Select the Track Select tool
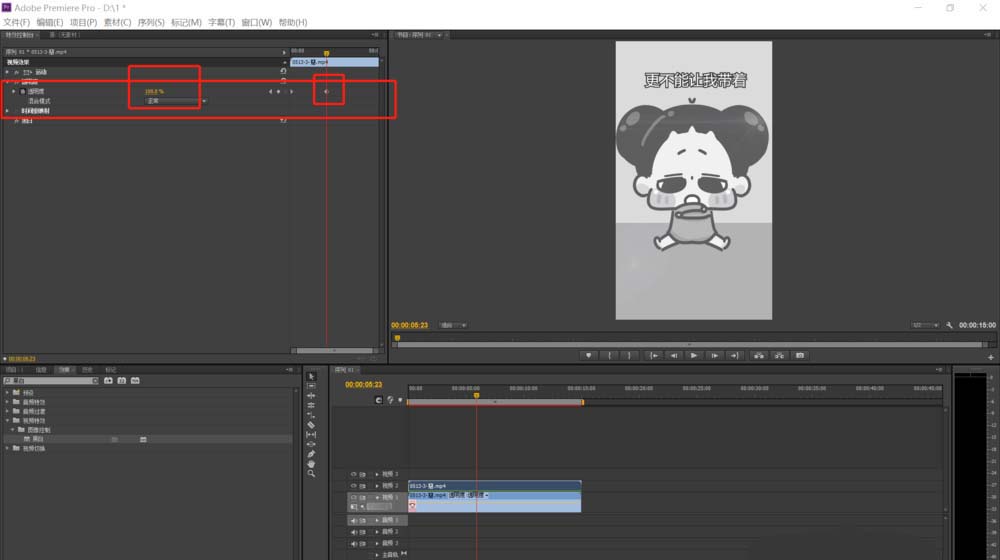 pos(311,386)
